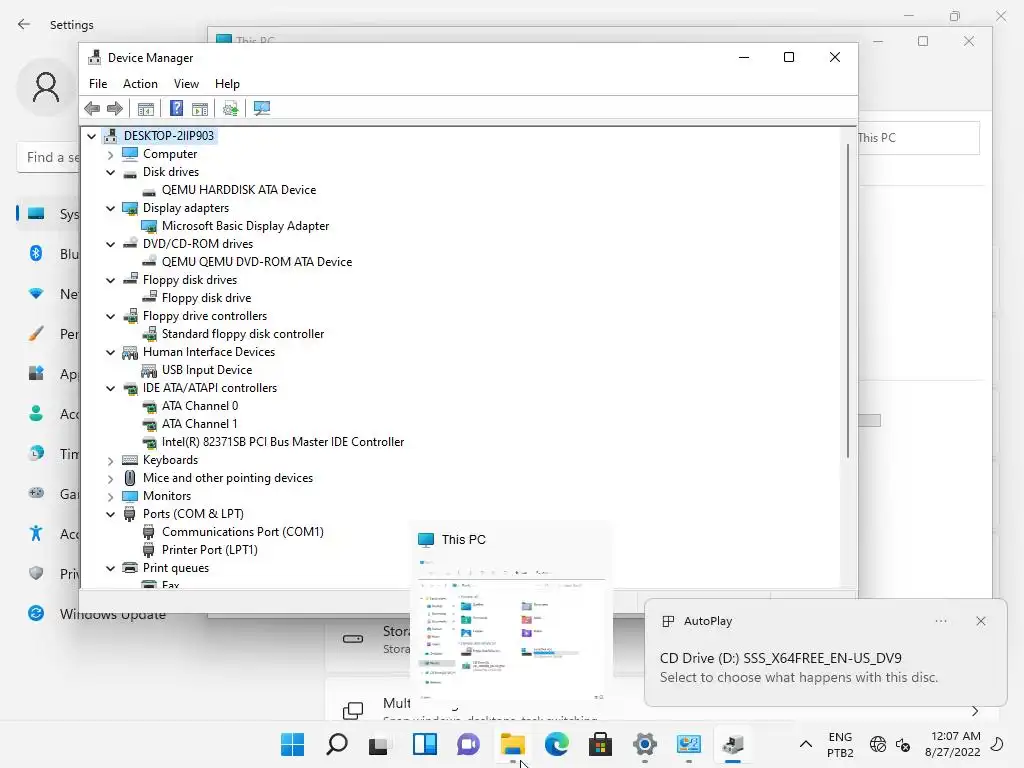Open the Windows Start menu
Image resolution: width=1024 pixels, height=768 pixels.
pos(292,744)
